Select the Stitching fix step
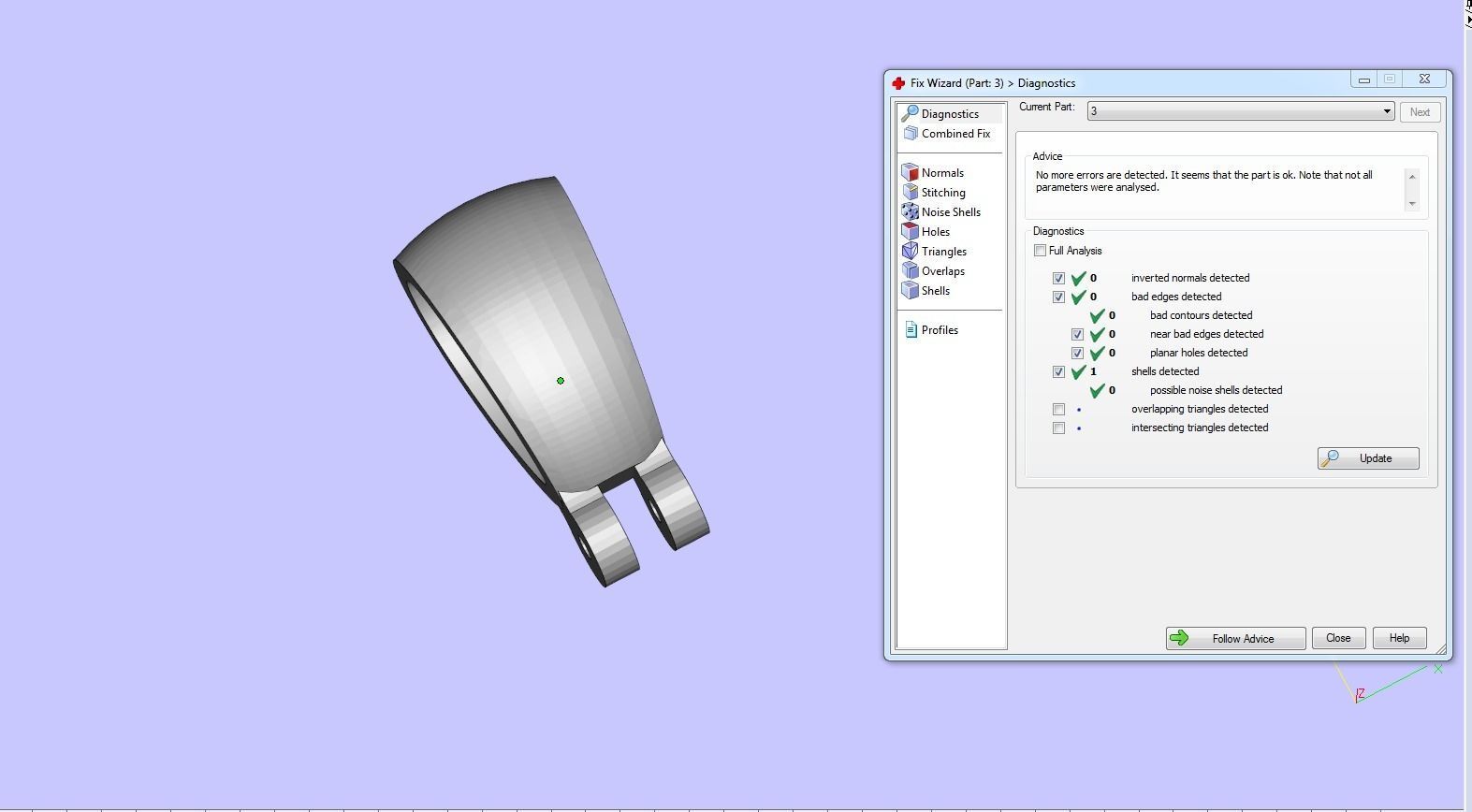 click(x=943, y=193)
